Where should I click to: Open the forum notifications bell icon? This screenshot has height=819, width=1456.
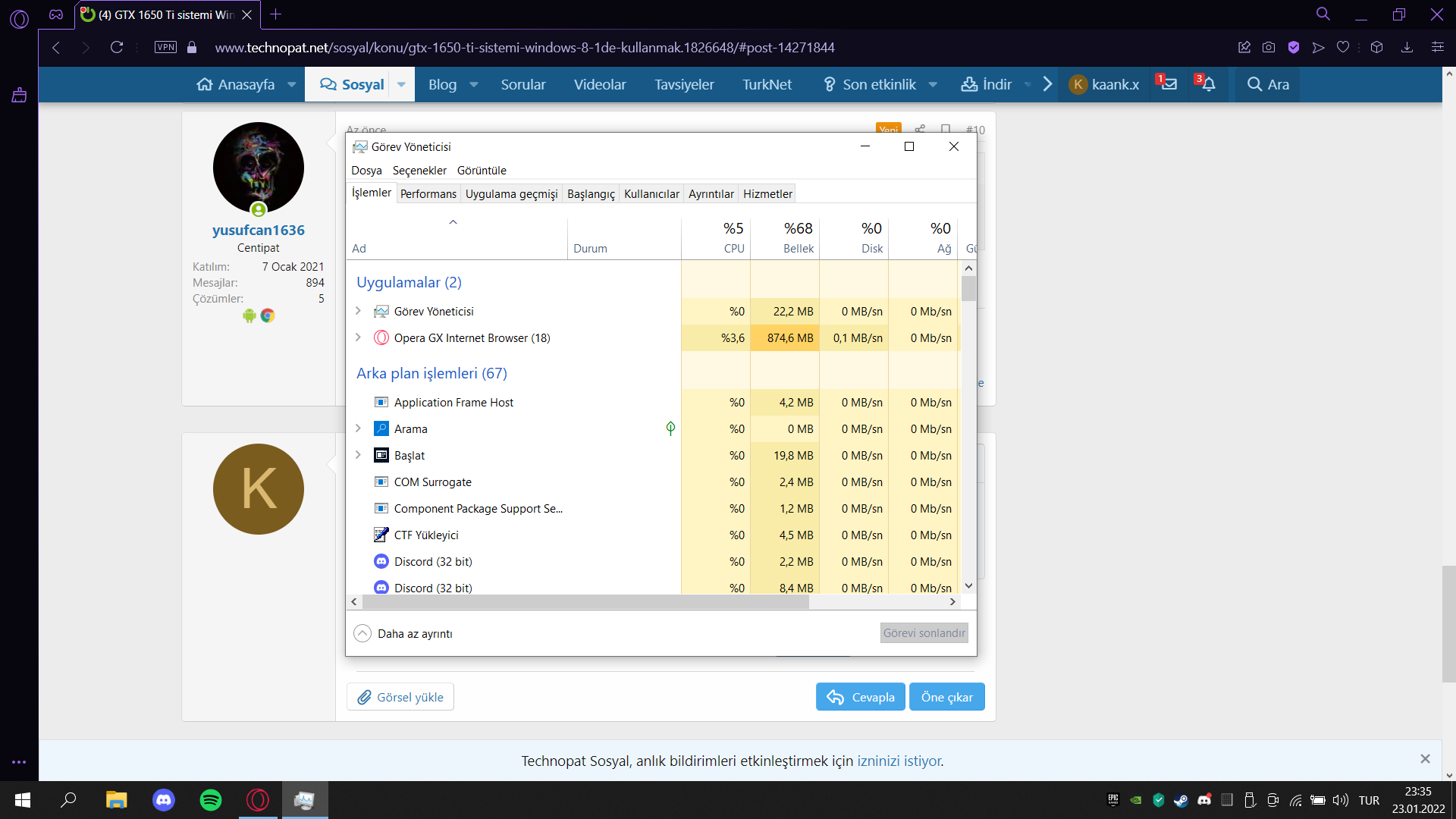tap(1208, 84)
